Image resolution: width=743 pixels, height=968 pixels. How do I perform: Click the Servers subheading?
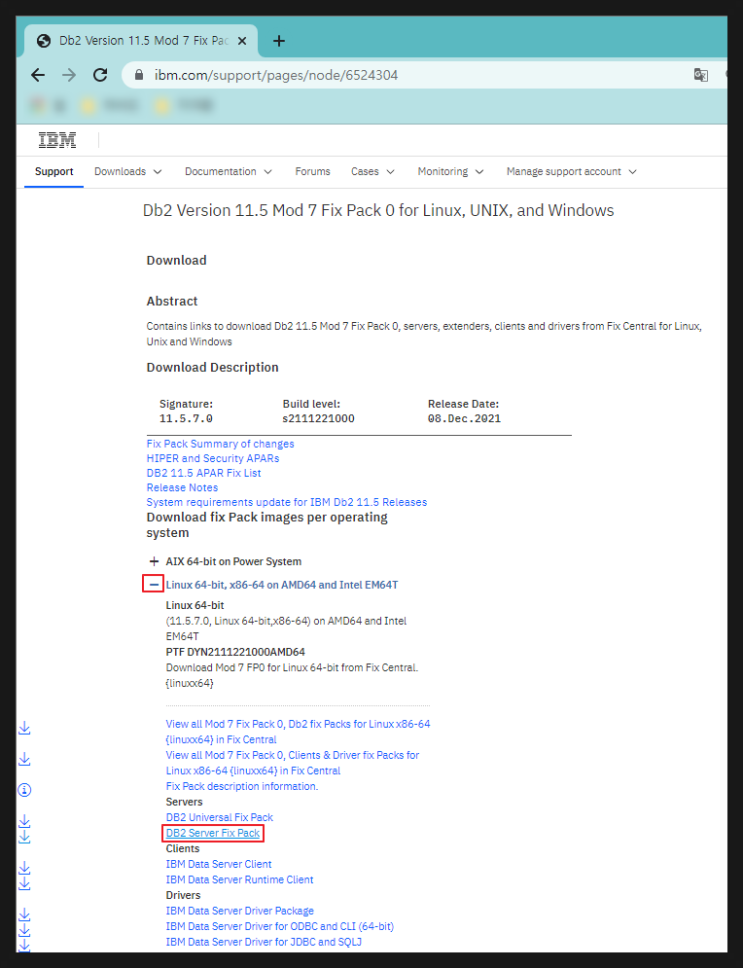coord(184,802)
